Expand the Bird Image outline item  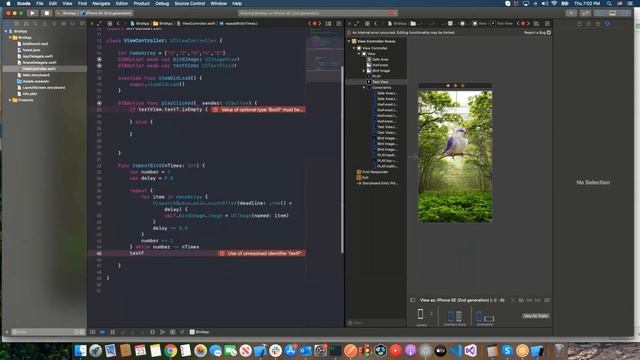(364, 71)
